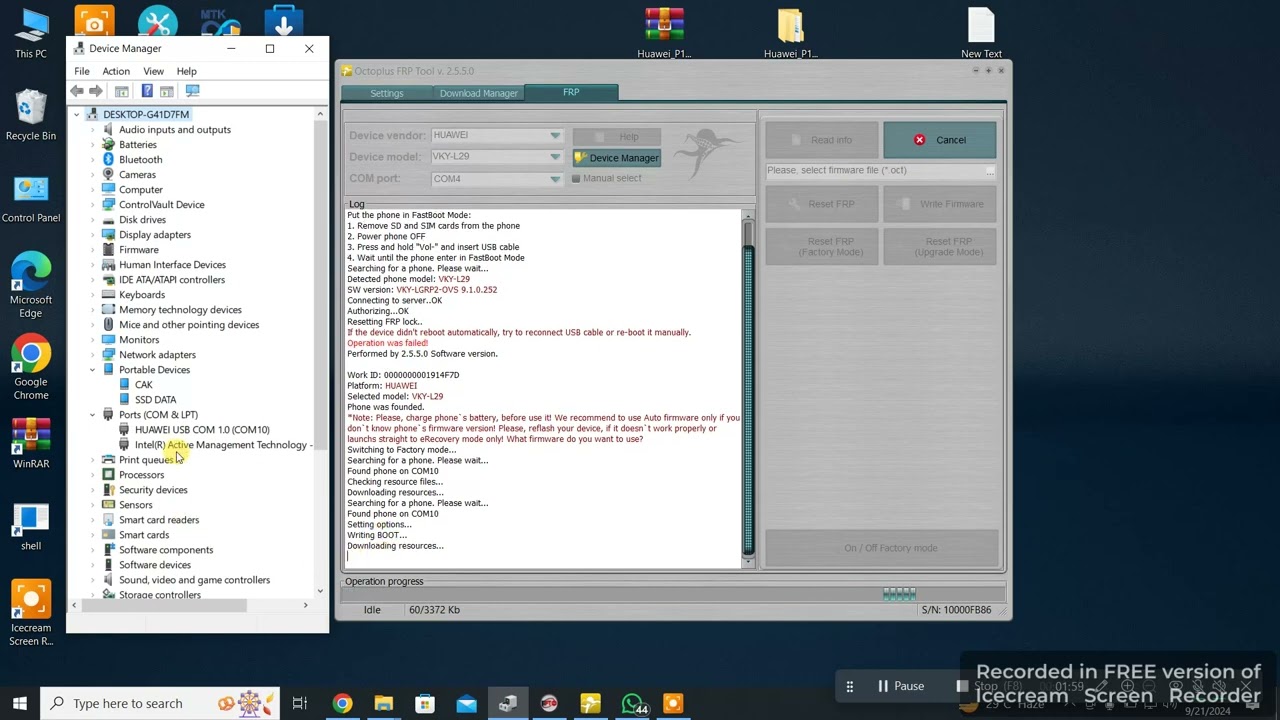Screen dimensions: 1280x720
Task: Expand the Display adapters node
Action: 93,235
